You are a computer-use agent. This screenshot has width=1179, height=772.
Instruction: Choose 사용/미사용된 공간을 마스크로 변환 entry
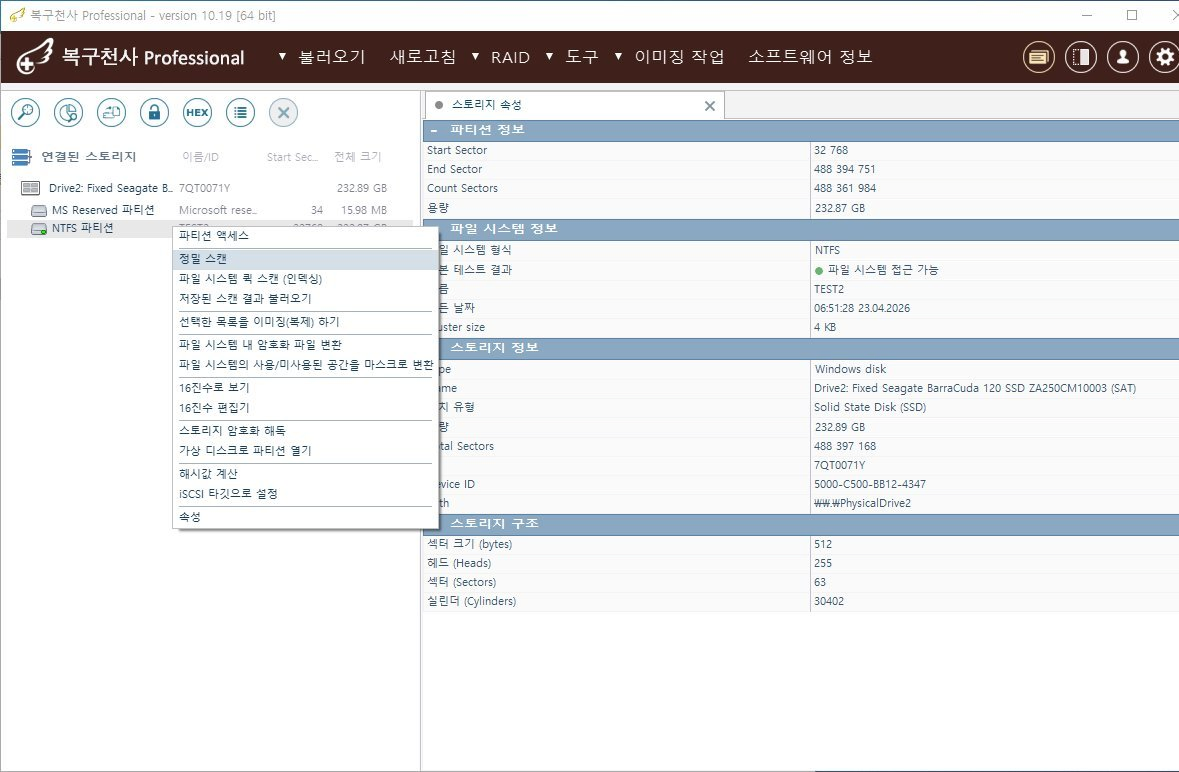point(305,365)
